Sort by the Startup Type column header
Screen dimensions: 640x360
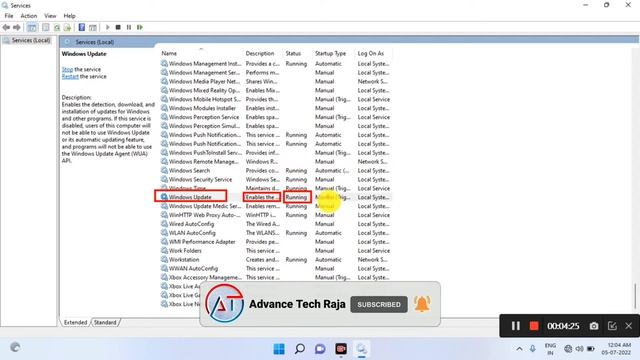point(330,53)
